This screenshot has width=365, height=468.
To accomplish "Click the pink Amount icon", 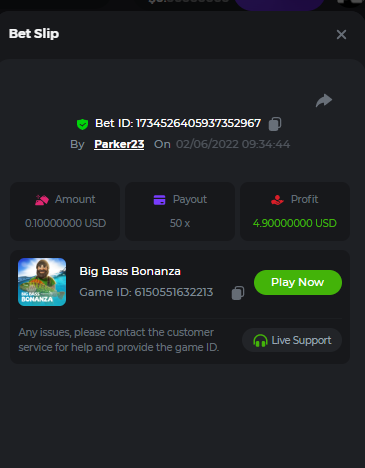I will click(x=42, y=200).
